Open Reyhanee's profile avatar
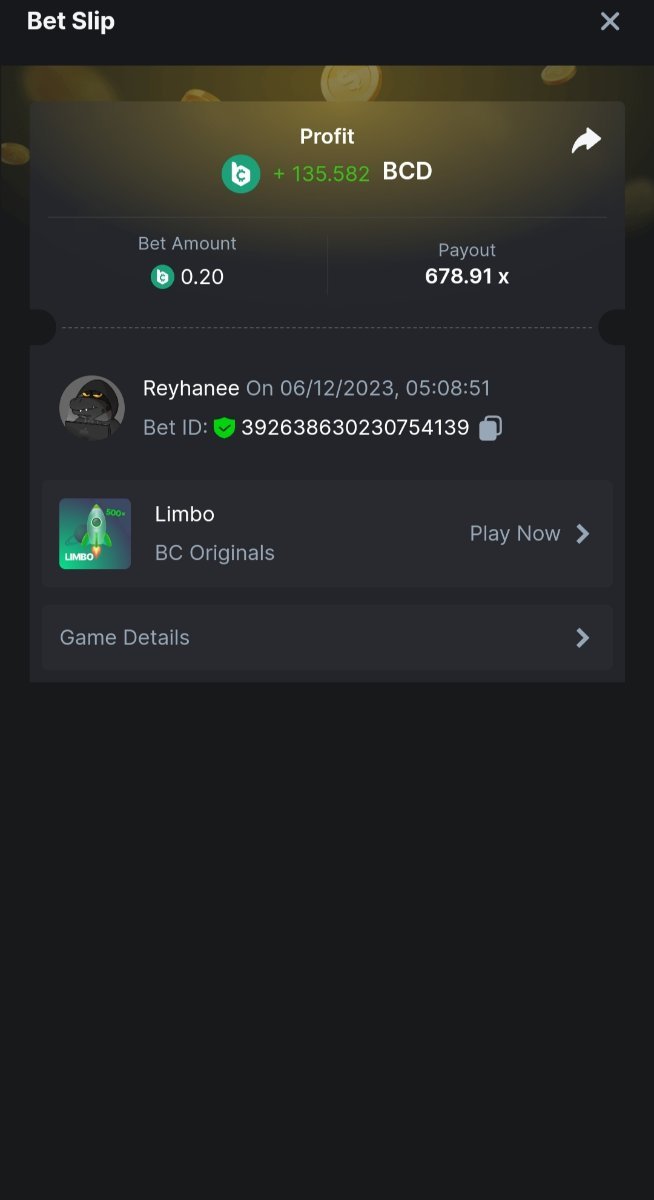654x1200 pixels. coord(92,408)
